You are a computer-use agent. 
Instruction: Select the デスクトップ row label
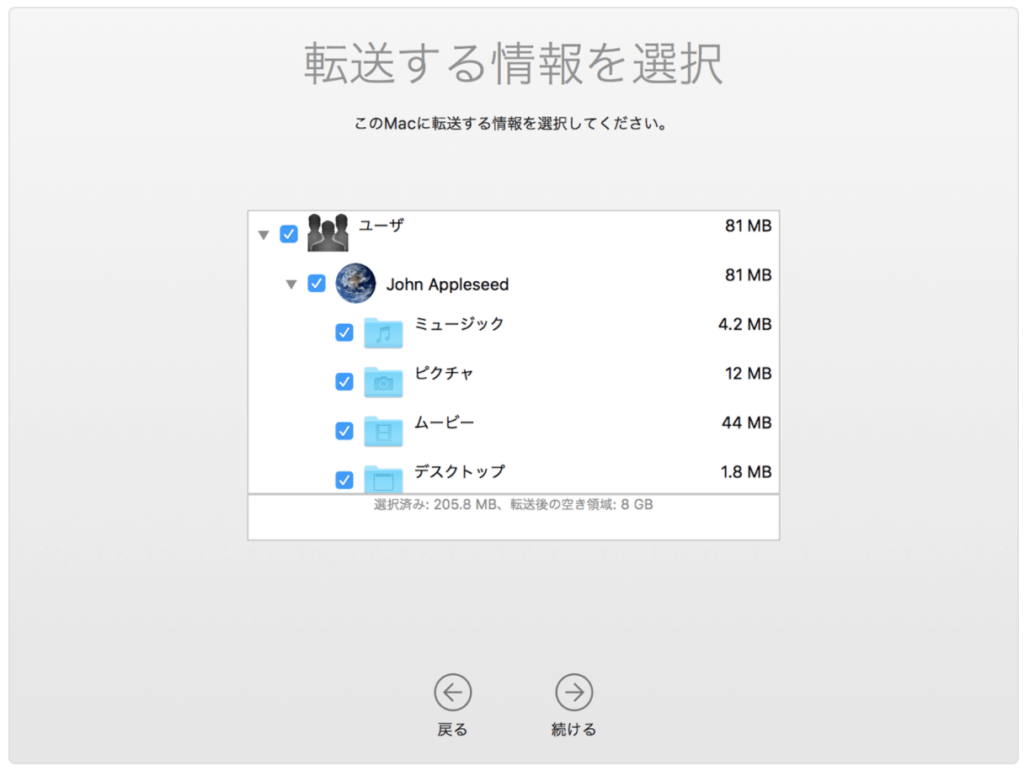460,471
